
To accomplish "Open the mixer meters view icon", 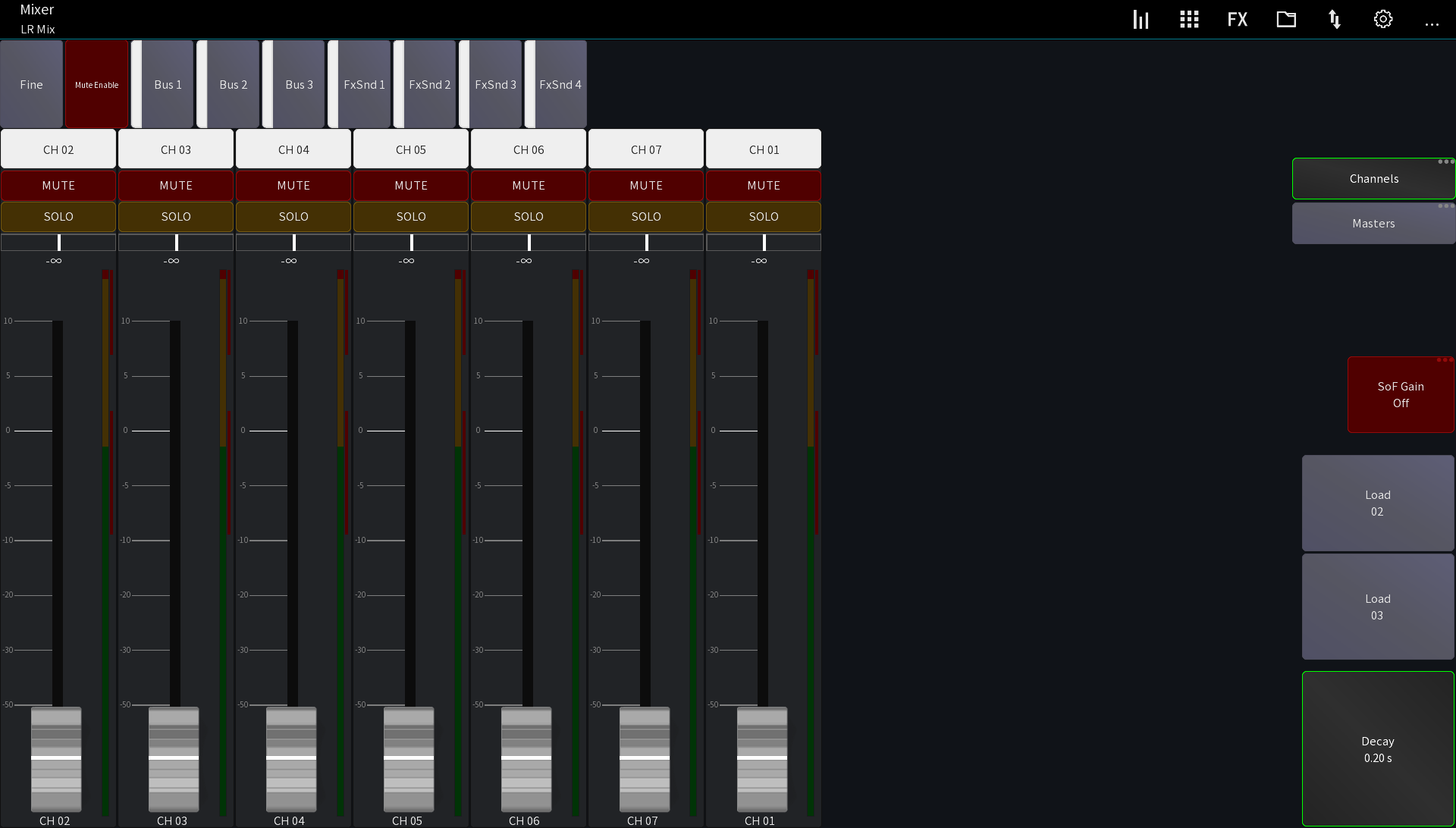I will coord(1141,19).
